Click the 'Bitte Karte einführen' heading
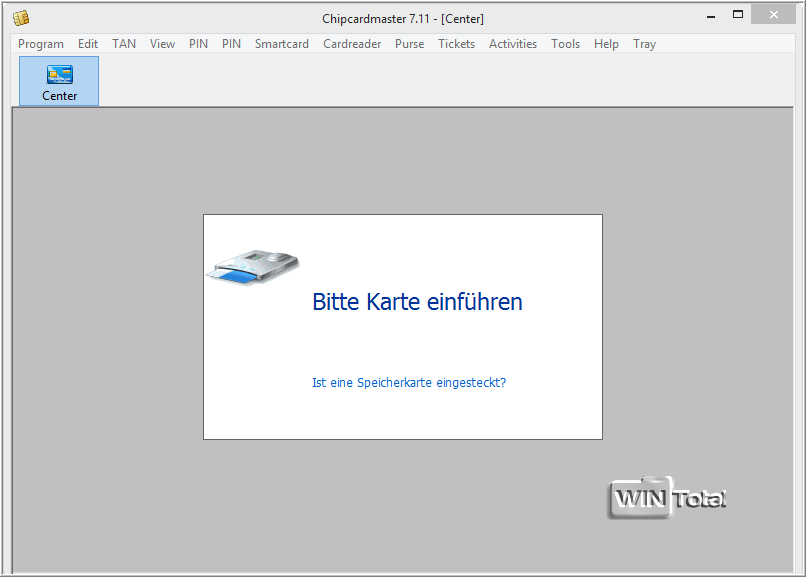This screenshot has width=806, height=577. [x=417, y=302]
